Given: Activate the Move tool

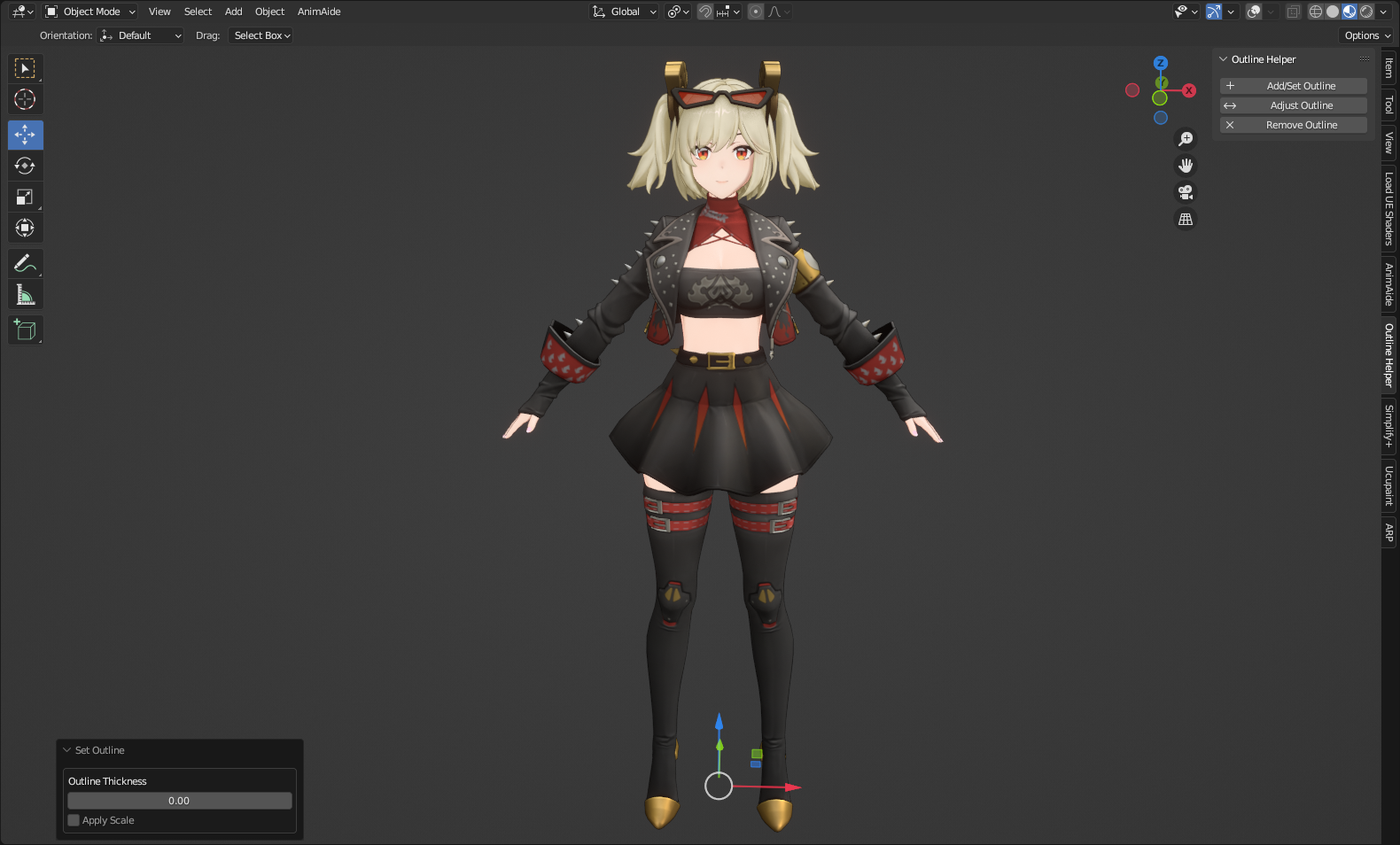Looking at the screenshot, I should point(25,135).
